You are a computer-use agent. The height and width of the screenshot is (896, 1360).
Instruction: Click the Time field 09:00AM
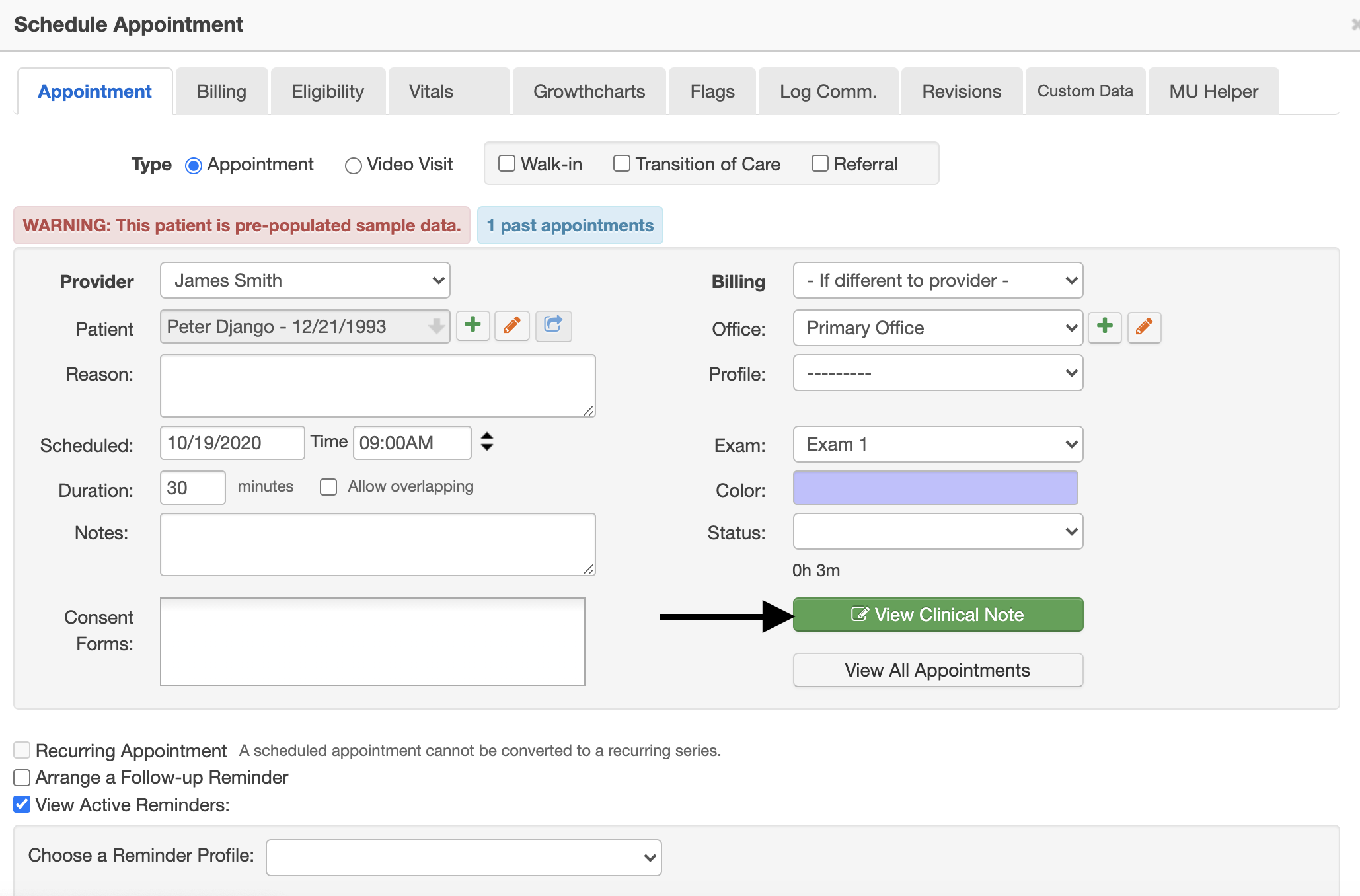(412, 443)
